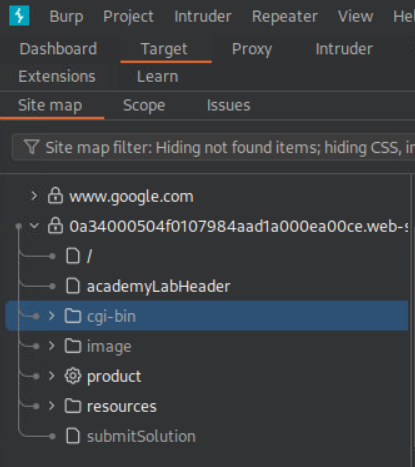Select the image tree row

(207, 346)
